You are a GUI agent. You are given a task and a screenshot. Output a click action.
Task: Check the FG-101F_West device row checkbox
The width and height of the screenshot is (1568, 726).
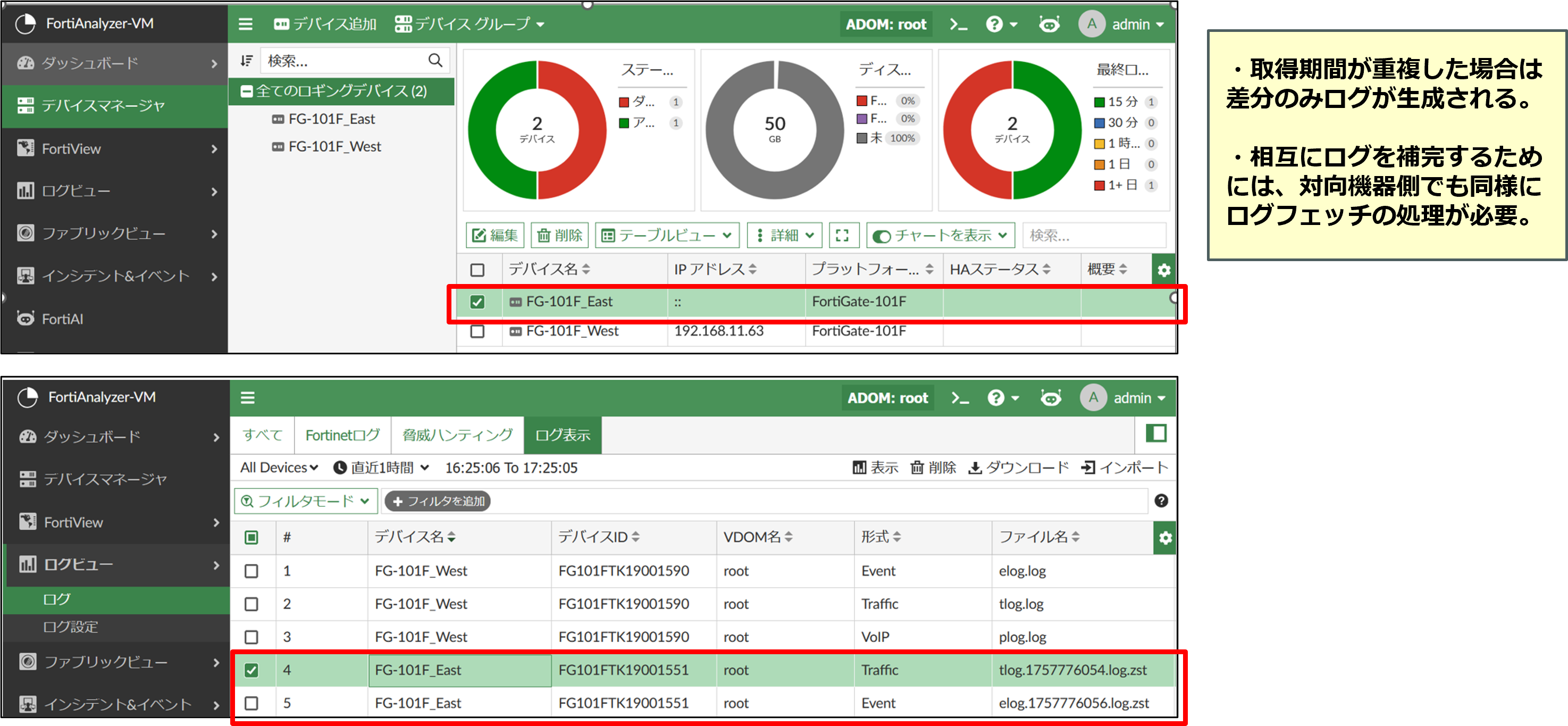[477, 331]
